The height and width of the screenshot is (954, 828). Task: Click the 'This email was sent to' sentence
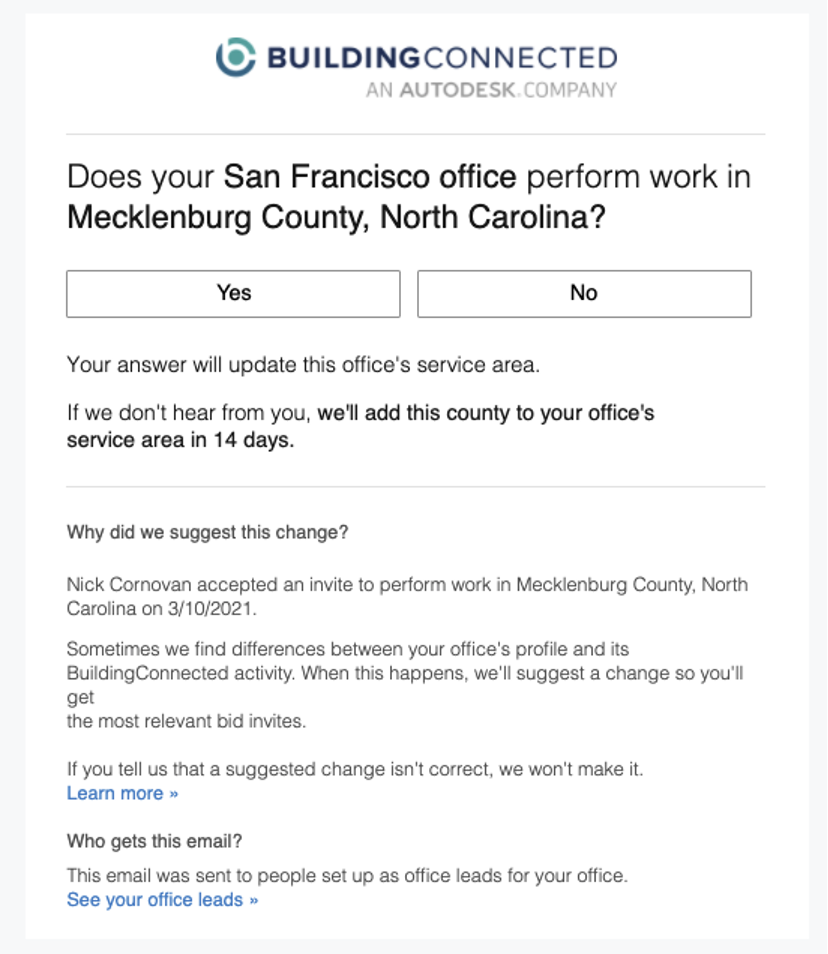pos(346,876)
